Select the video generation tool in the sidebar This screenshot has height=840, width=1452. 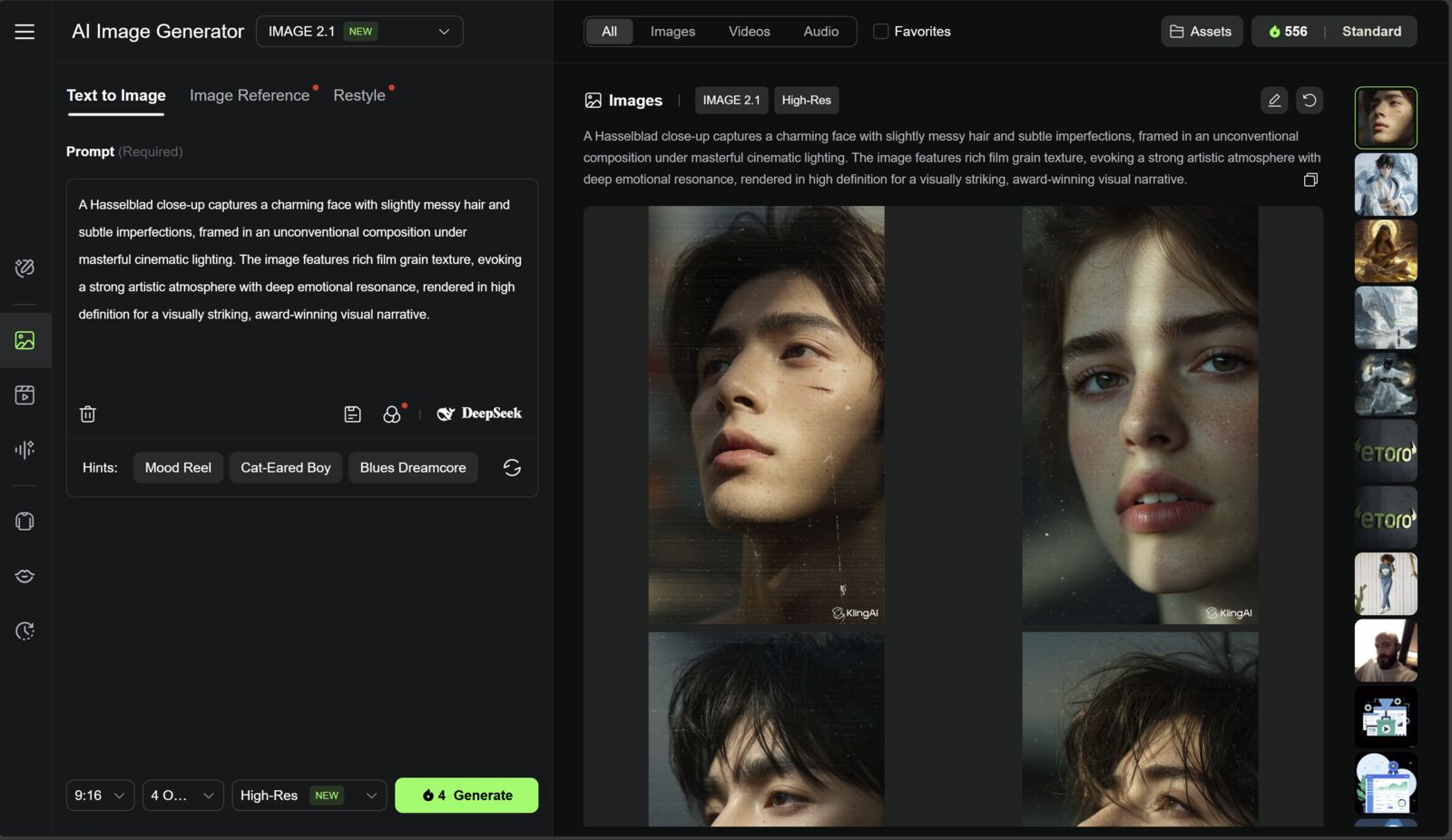[x=25, y=395]
